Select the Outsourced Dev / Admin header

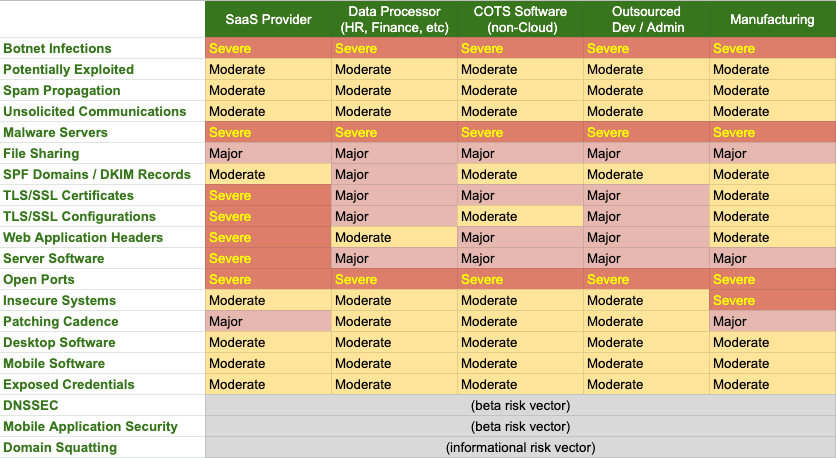coord(645,20)
